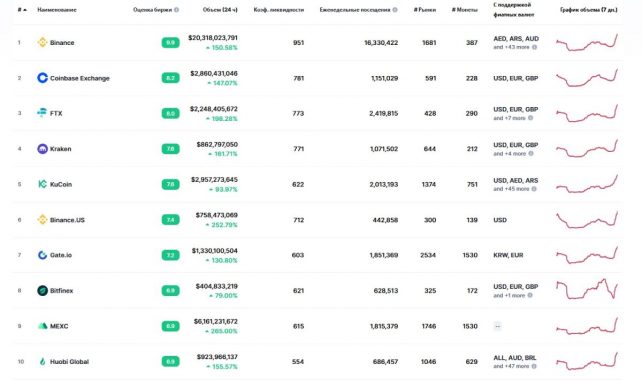Screen dimensions: 642x380
Task: Click MEXC empty fiat placeholder '--'
Action: 498,326
